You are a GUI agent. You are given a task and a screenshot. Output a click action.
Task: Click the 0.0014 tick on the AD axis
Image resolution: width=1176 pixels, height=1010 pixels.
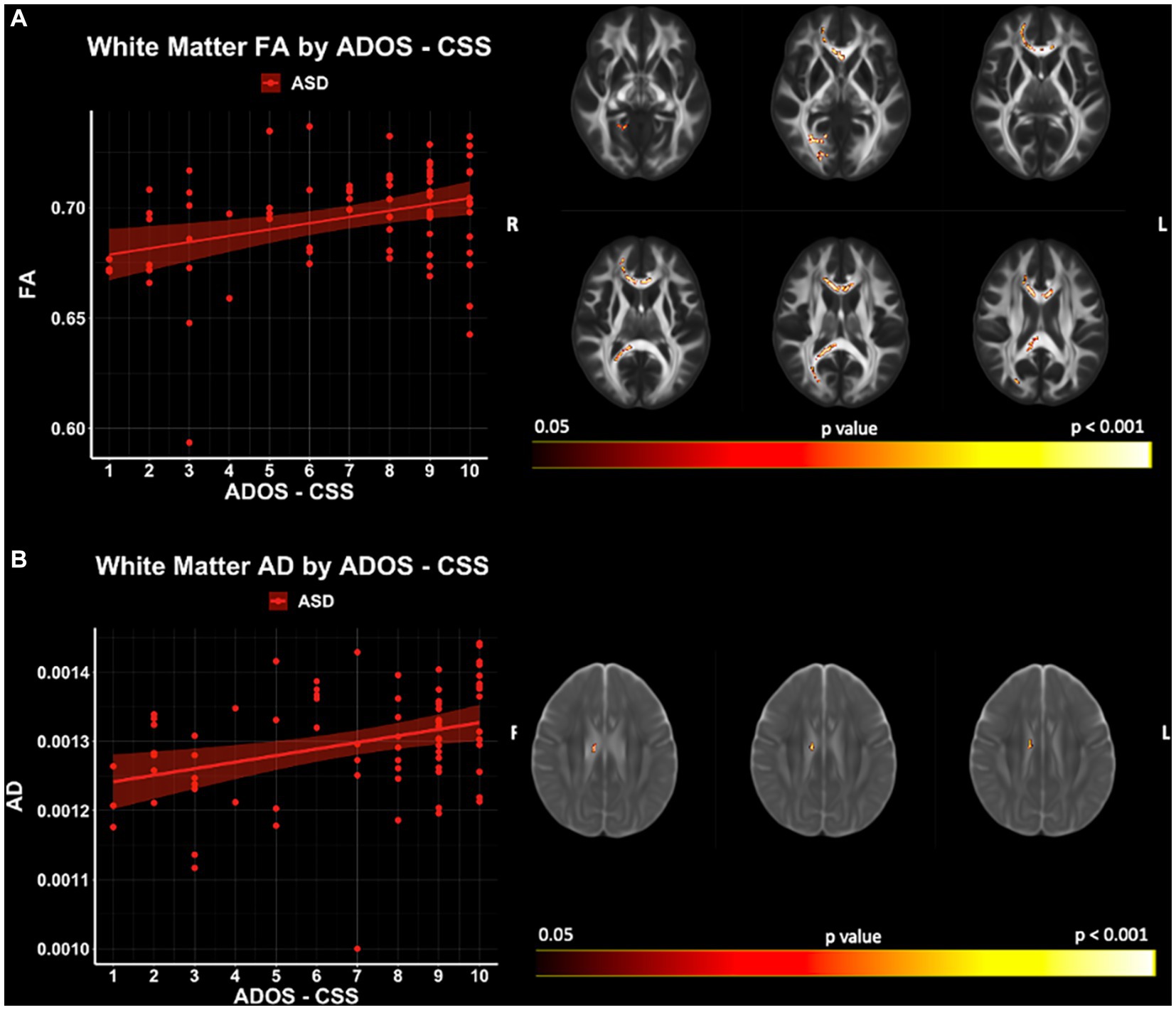[x=64, y=672]
